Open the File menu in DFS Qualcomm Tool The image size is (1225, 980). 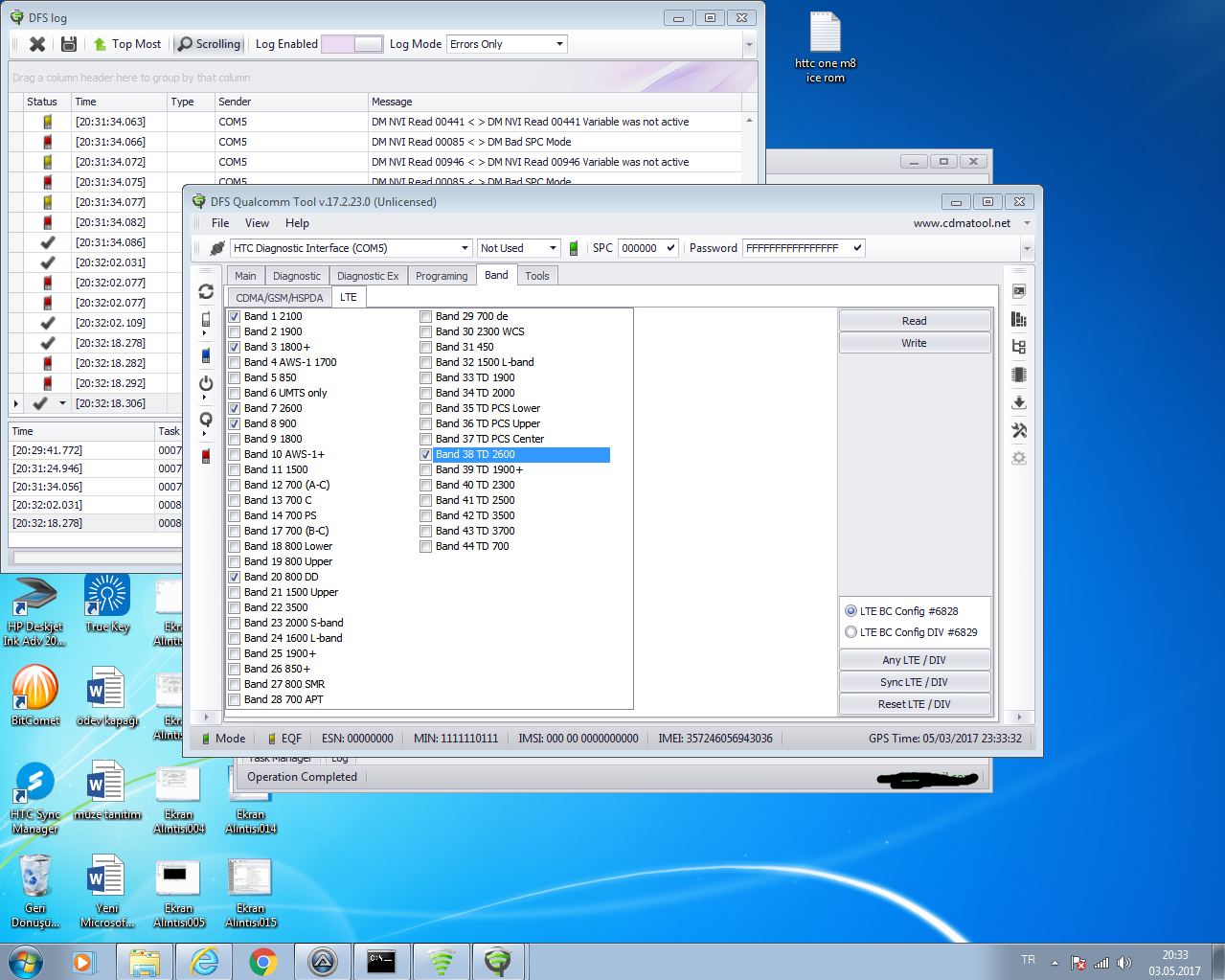220,223
